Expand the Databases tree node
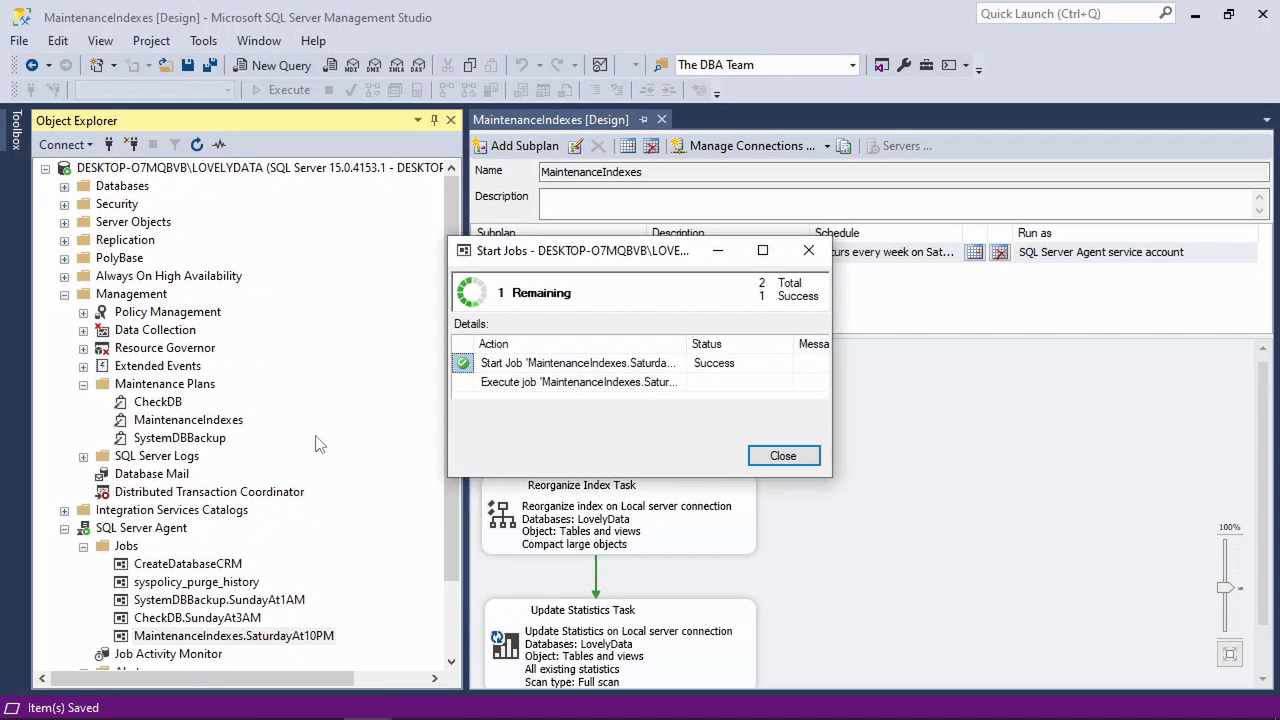1280x720 pixels. click(x=65, y=186)
